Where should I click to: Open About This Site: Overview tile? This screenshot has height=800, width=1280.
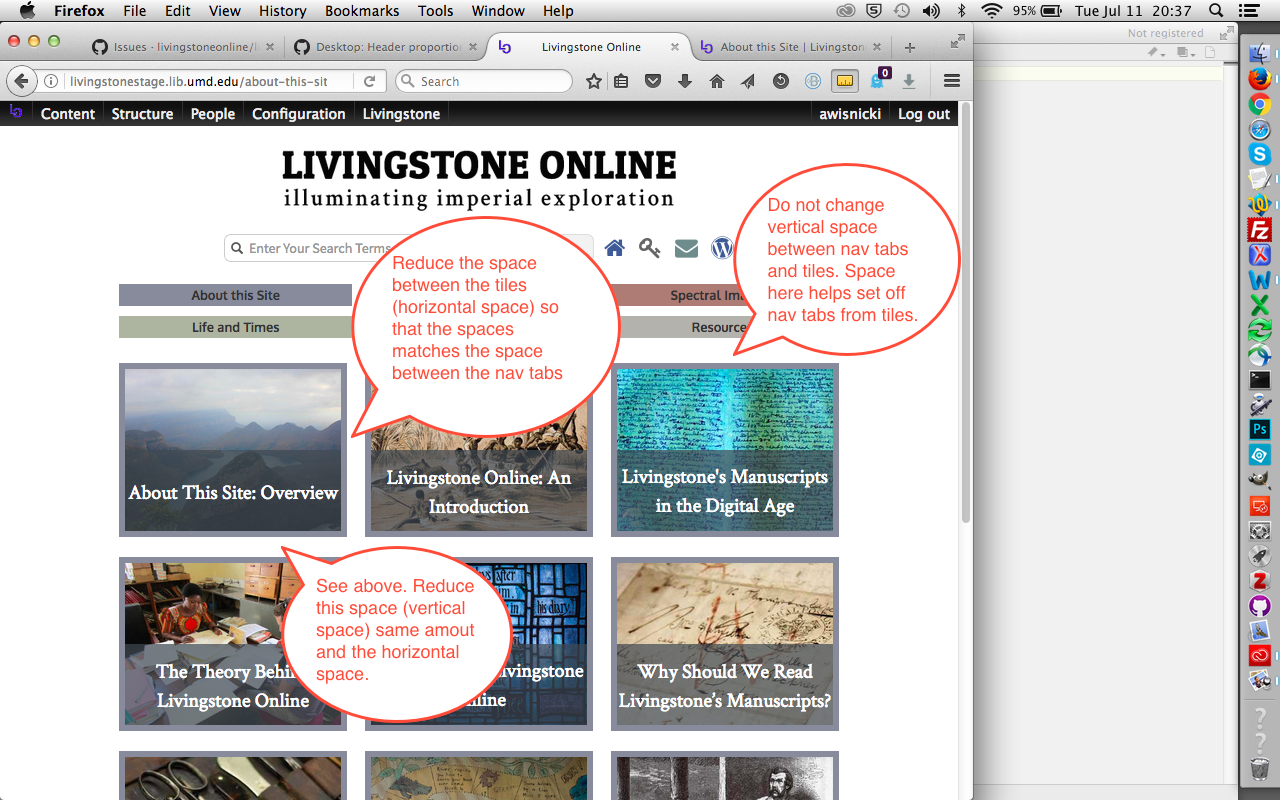[233, 450]
